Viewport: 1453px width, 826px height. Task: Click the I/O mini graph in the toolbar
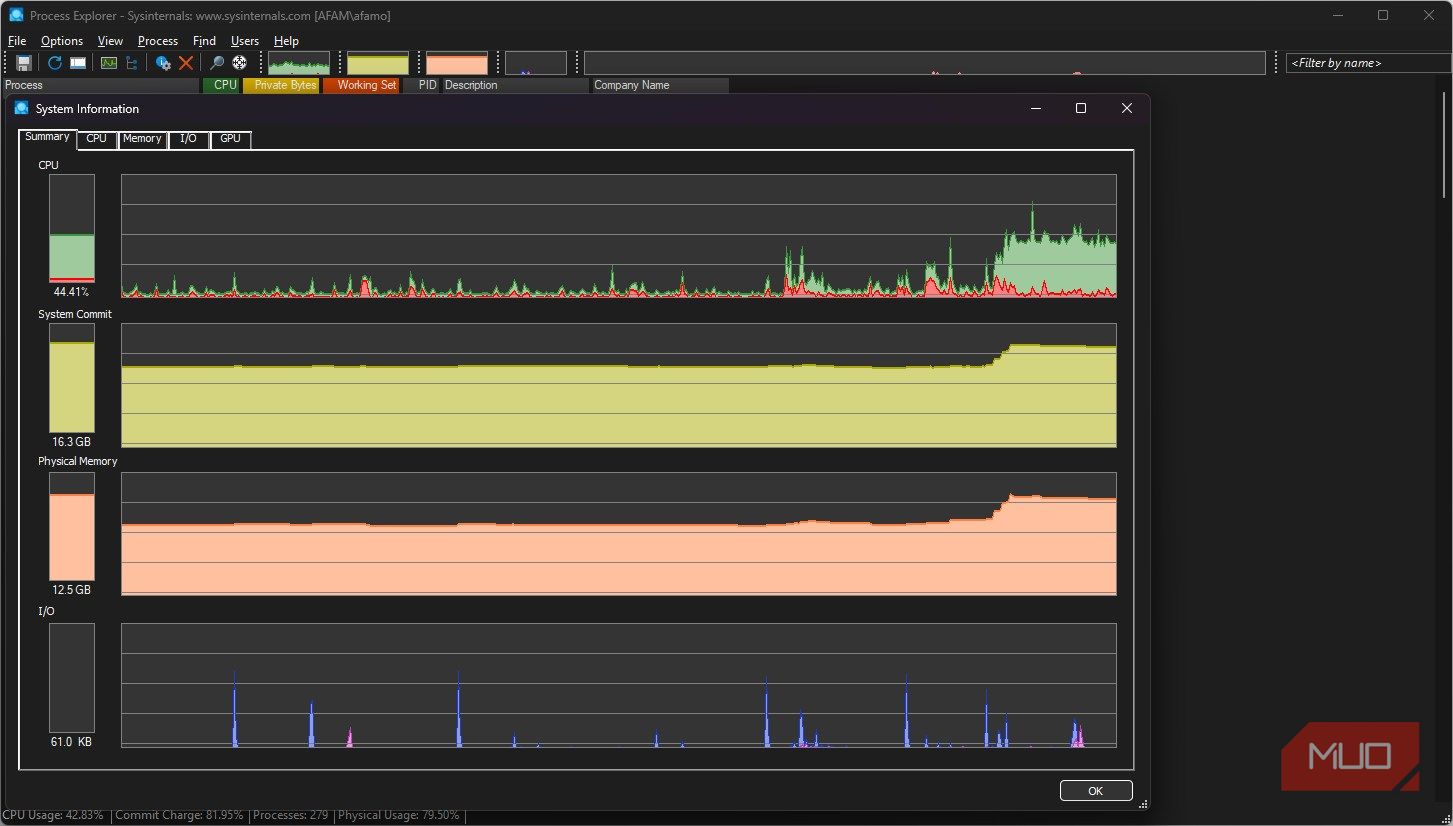pos(536,63)
